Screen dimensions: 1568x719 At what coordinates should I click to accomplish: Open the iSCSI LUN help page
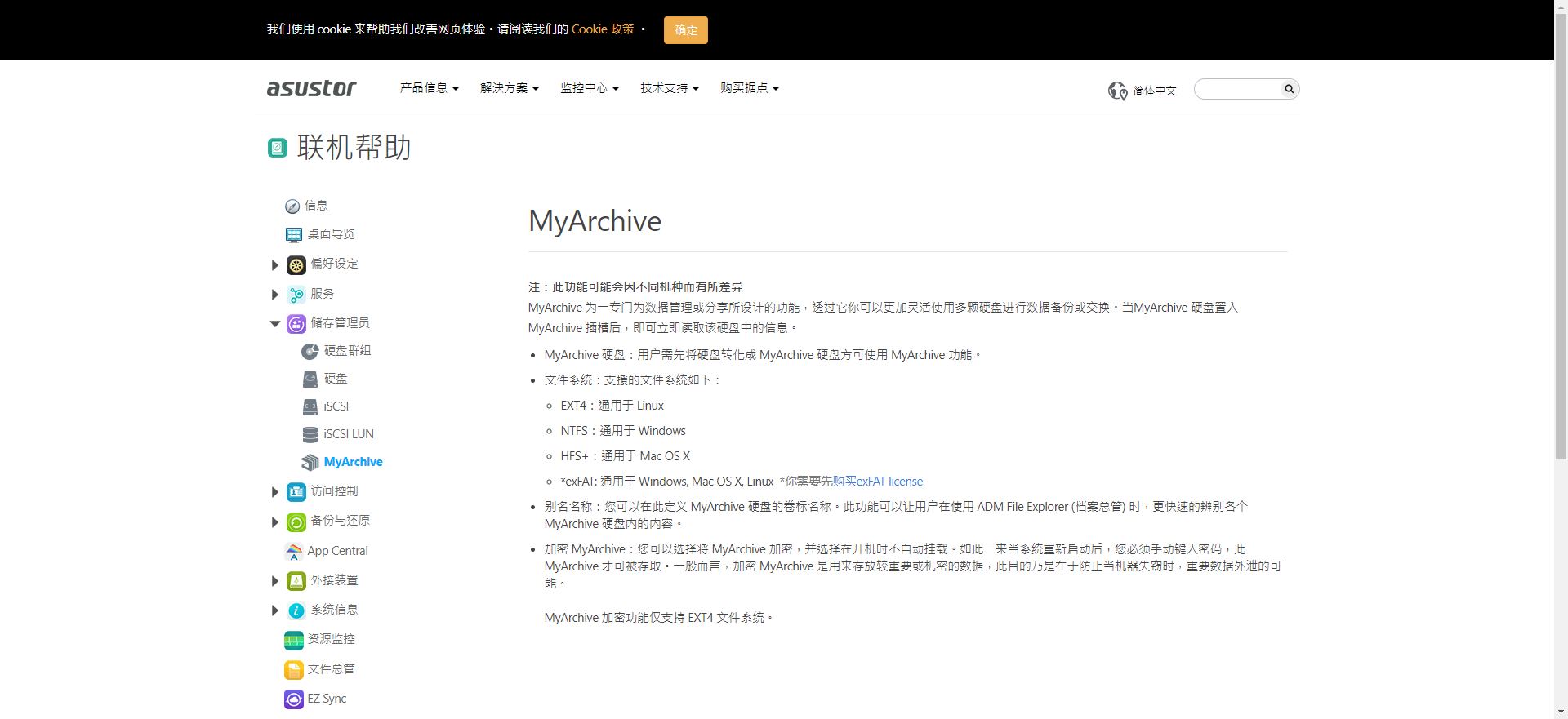click(x=349, y=434)
